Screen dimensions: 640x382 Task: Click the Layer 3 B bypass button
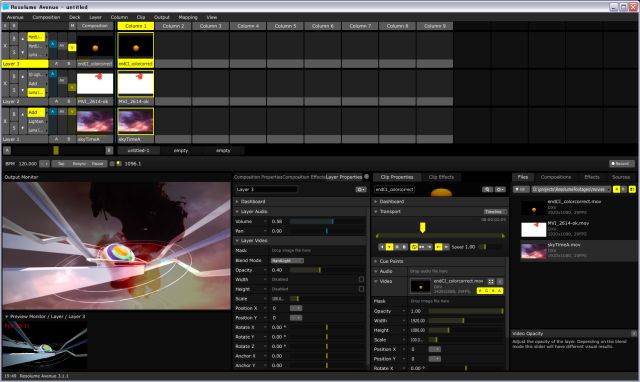click(14, 38)
